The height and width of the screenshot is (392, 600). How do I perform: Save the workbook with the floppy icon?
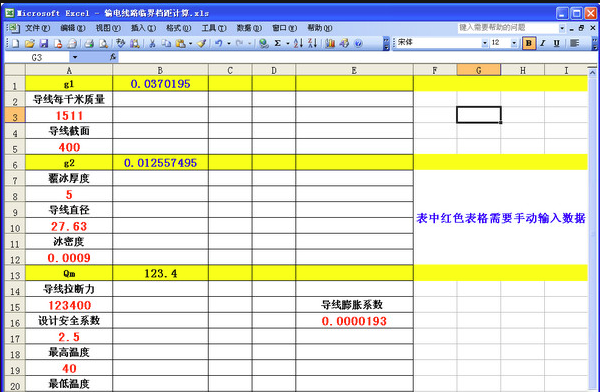click(x=44, y=43)
